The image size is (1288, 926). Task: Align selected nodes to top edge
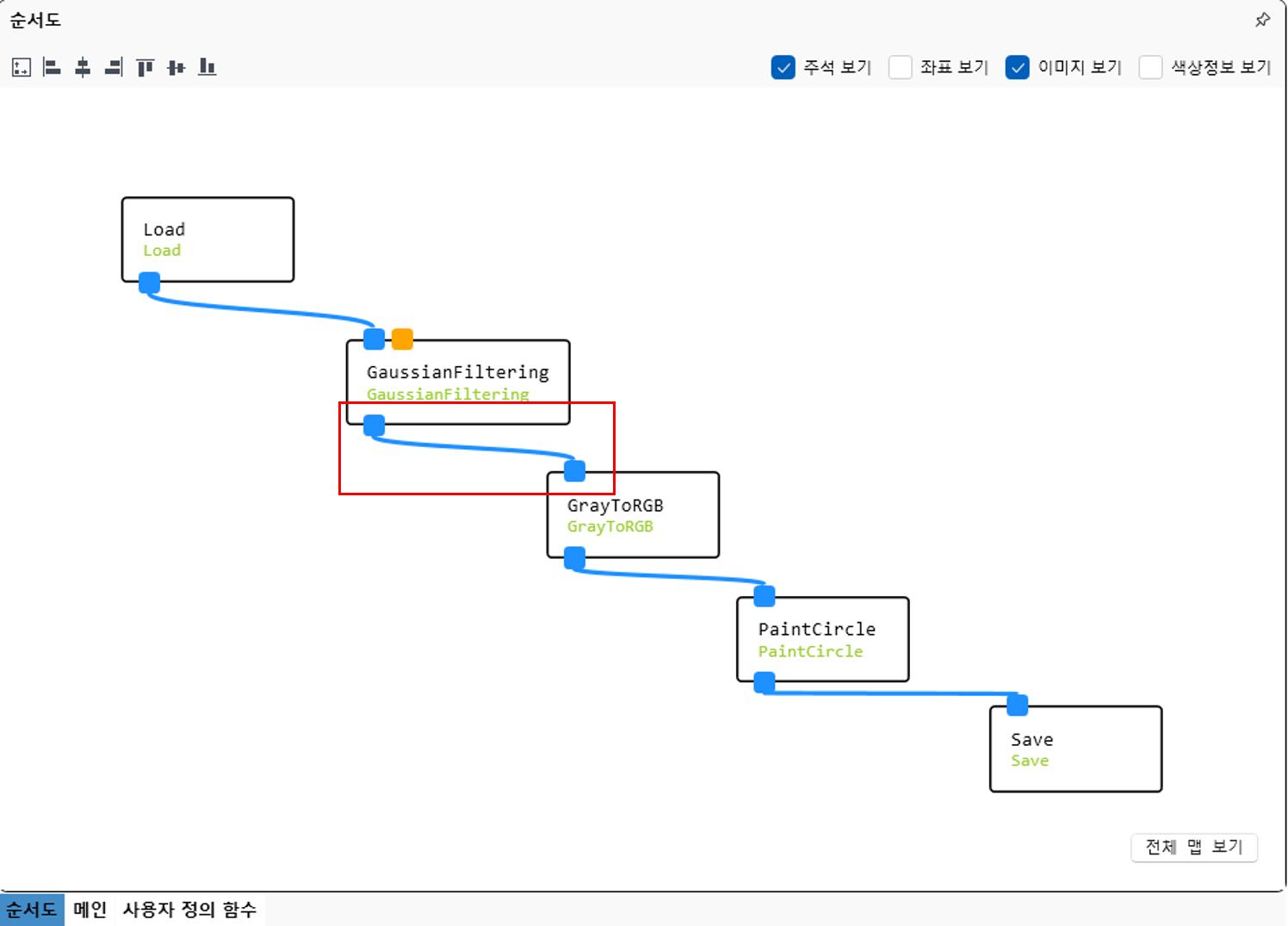click(x=145, y=67)
